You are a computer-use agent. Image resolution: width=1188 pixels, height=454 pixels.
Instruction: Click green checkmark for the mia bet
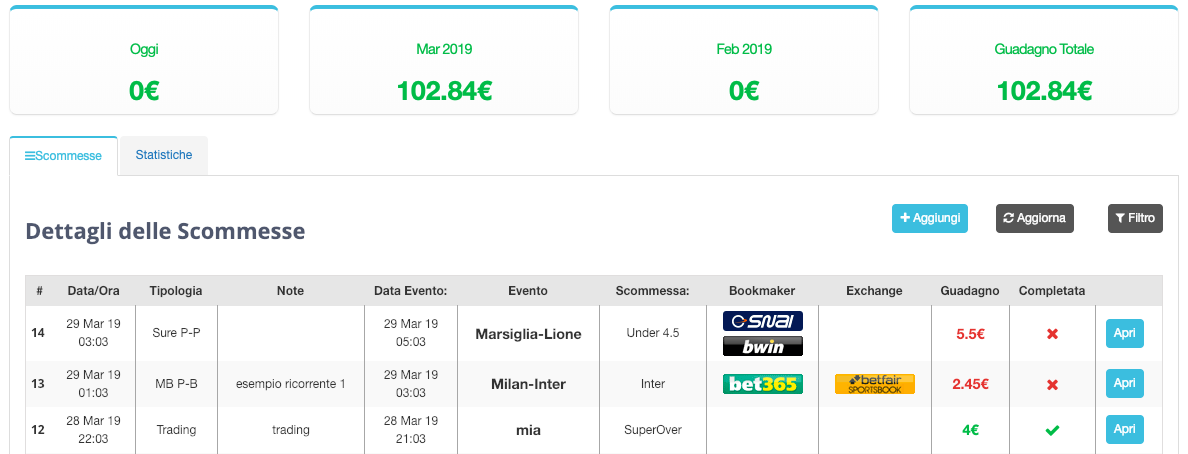click(x=1052, y=430)
